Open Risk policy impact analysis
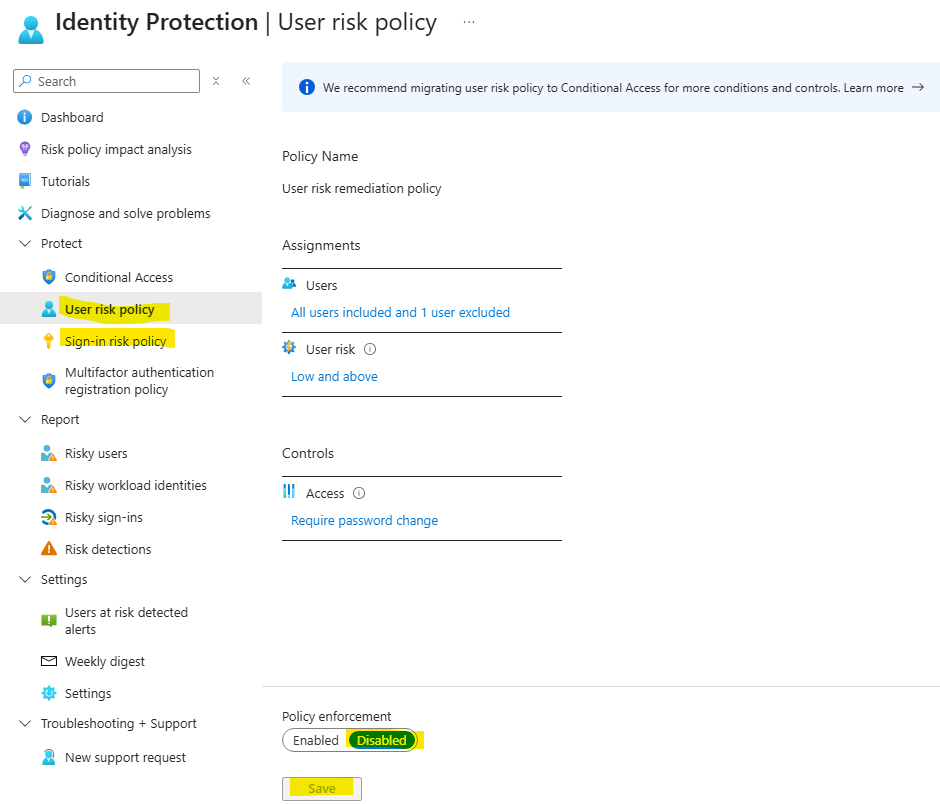Screen dimensions: 940x804 point(116,149)
